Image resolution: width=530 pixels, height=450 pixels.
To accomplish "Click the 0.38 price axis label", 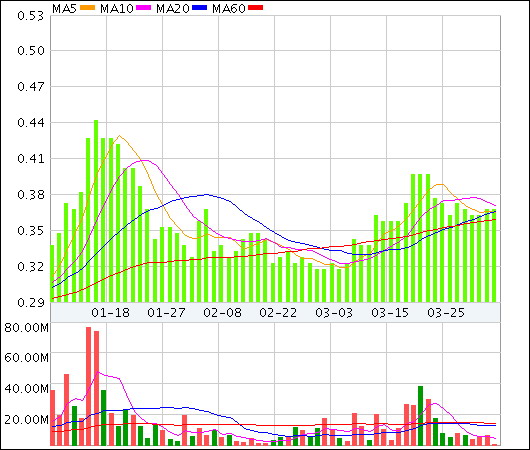I will pos(31,195).
